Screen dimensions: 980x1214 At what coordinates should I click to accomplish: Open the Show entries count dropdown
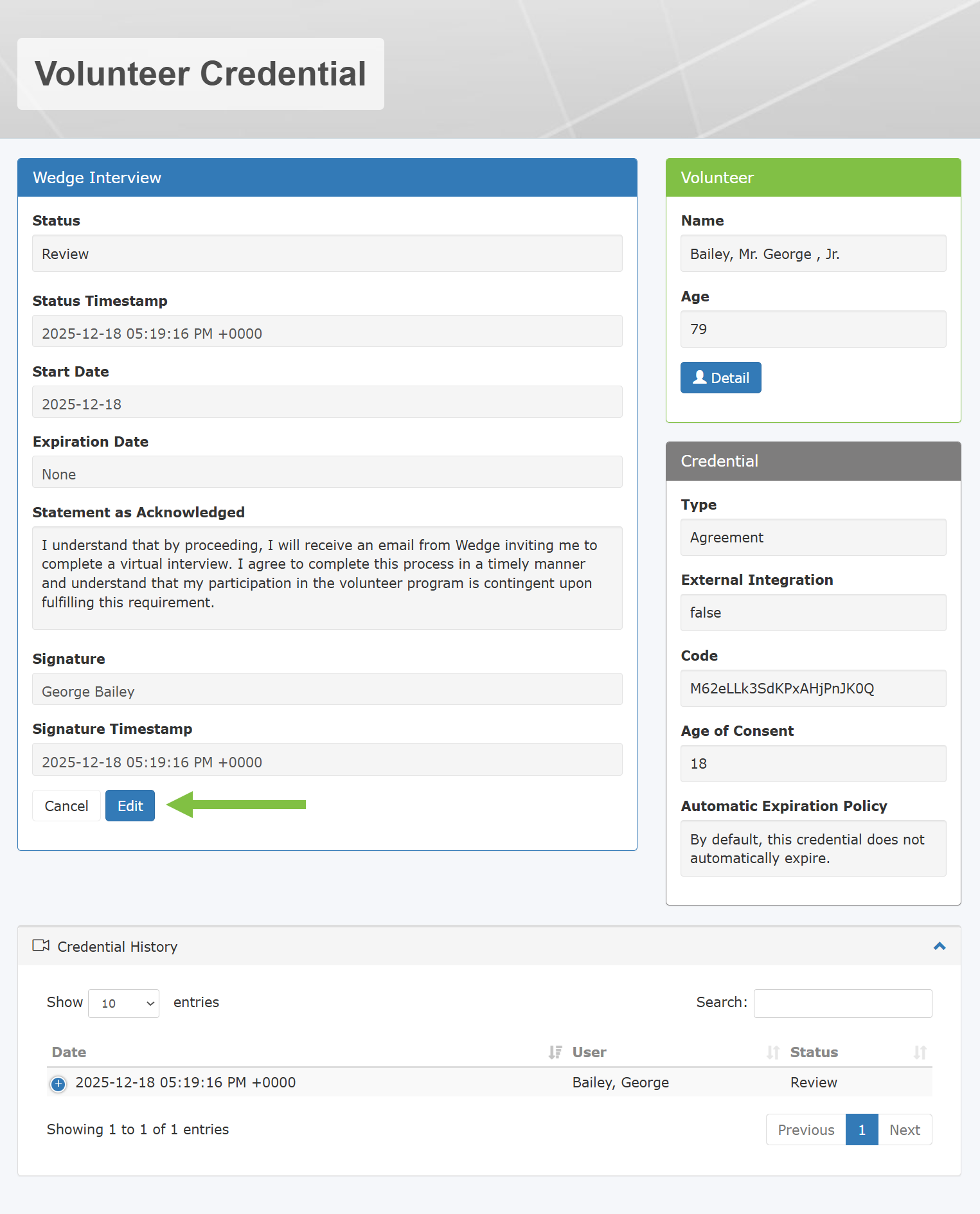click(x=123, y=1003)
